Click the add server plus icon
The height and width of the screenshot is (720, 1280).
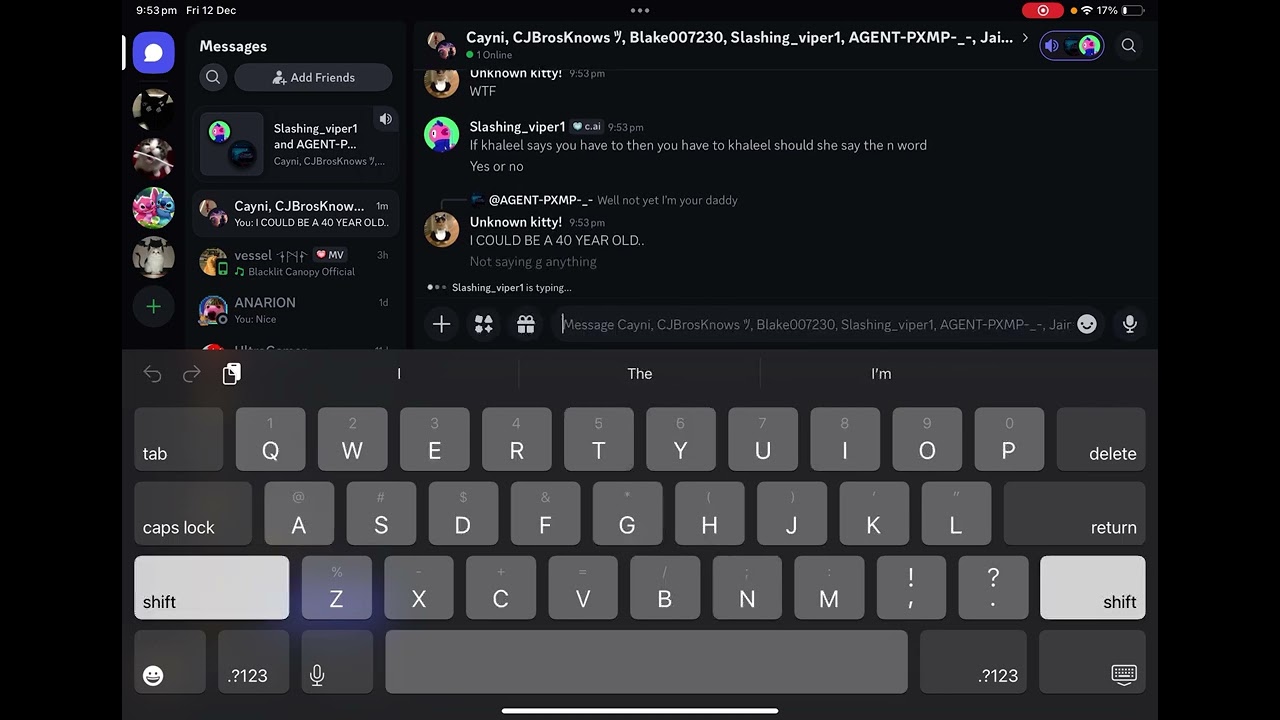pyautogui.click(x=153, y=307)
